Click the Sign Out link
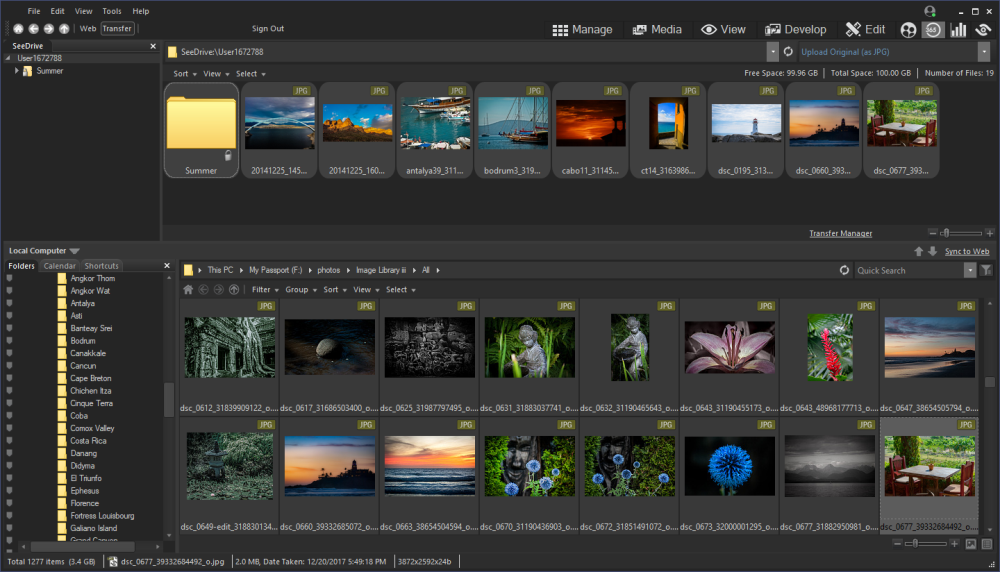This screenshot has height=572, width=1000. 268,29
